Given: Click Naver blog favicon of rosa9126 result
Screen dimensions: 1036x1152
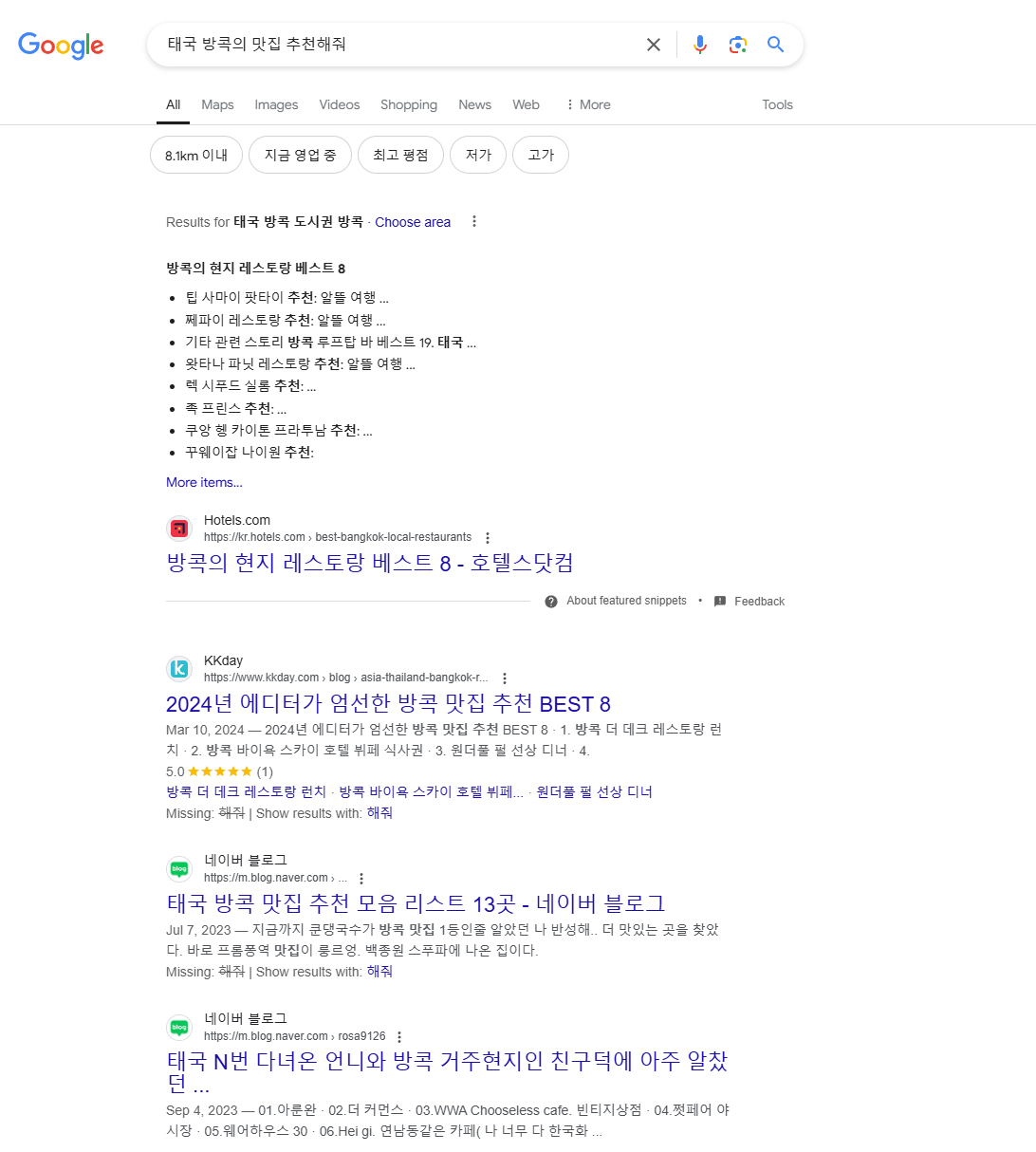Looking at the screenshot, I should click(179, 1028).
